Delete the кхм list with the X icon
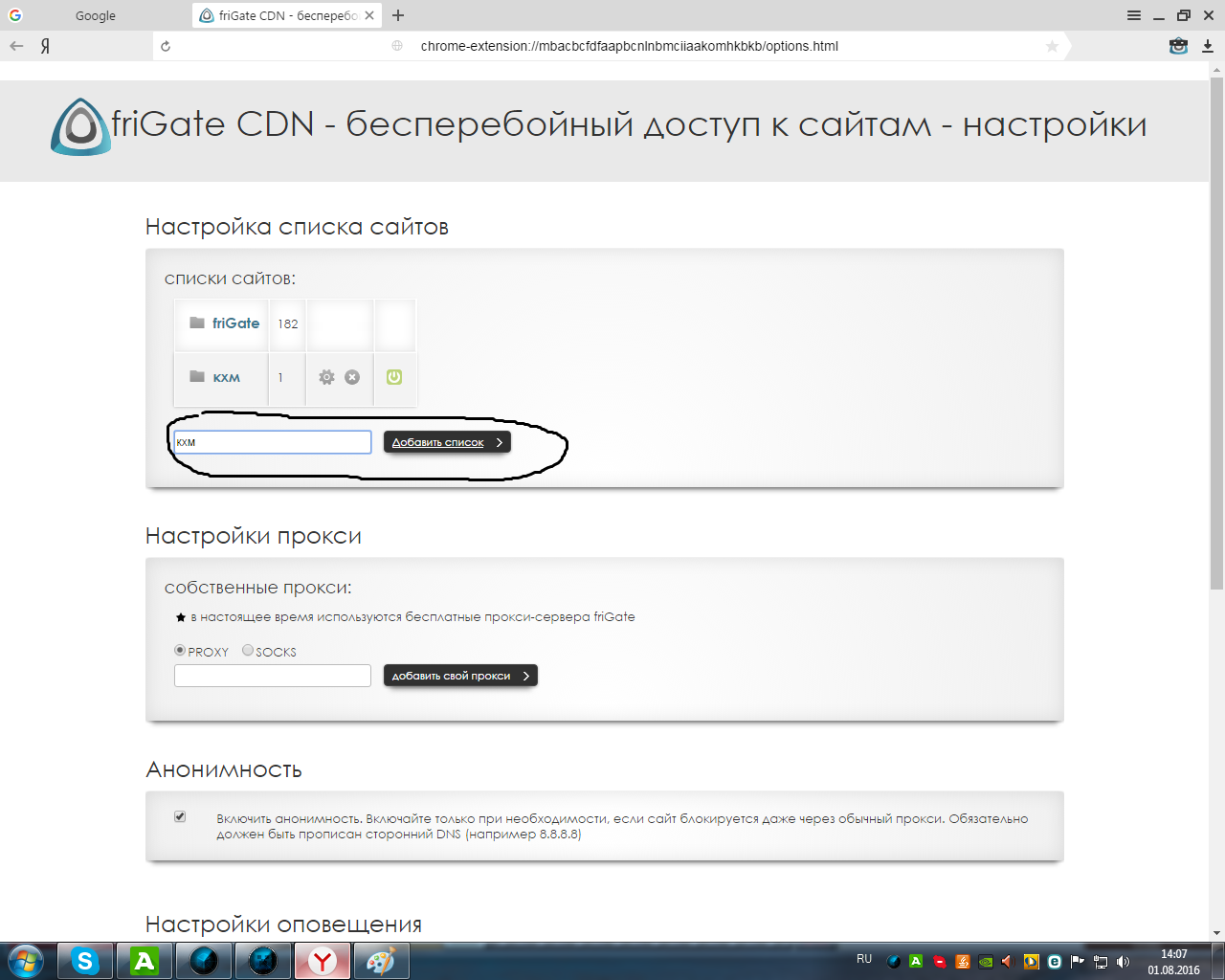The image size is (1225, 980). [x=352, y=377]
